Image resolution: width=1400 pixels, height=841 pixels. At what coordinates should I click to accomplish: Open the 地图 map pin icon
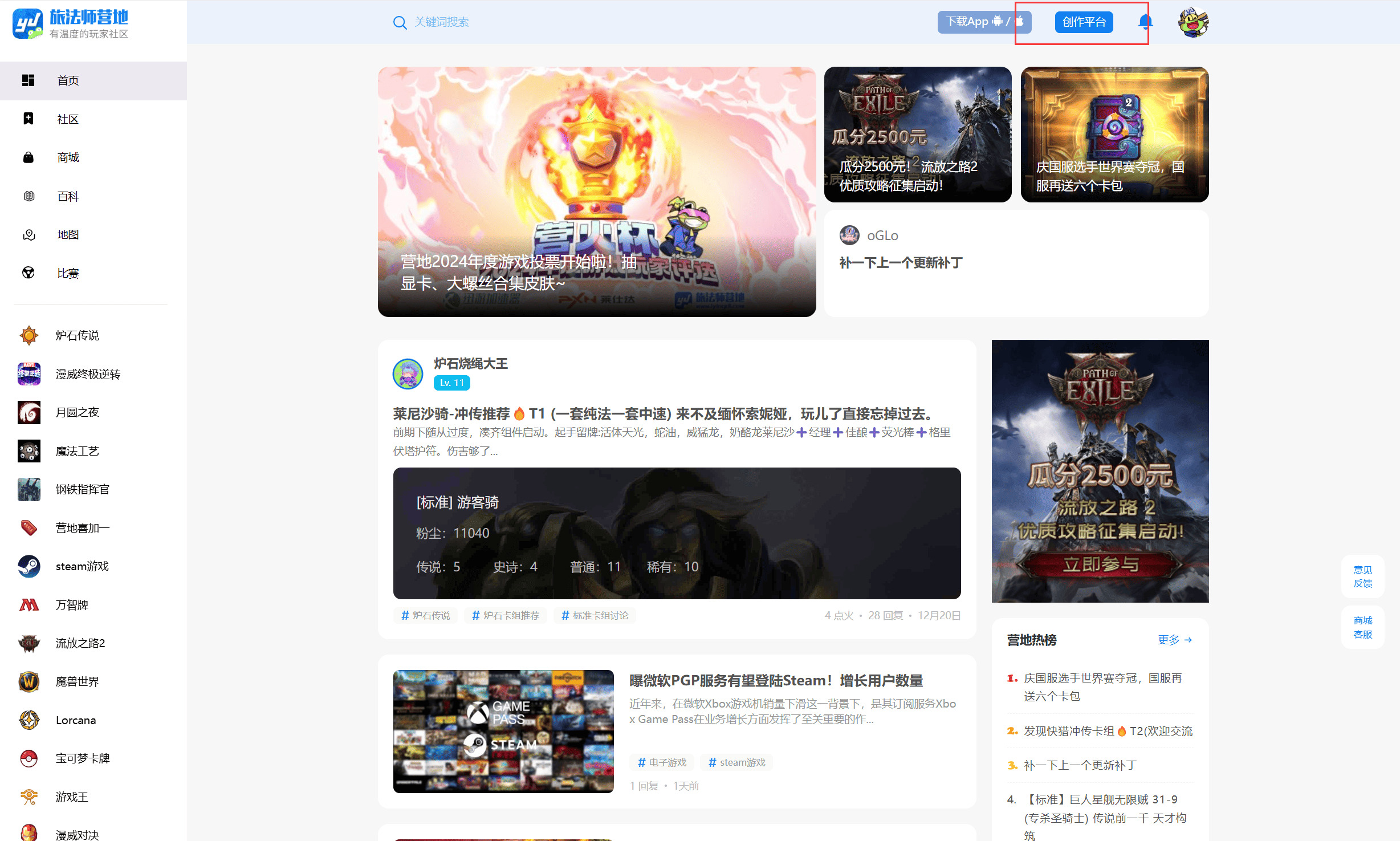click(x=29, y=234)
